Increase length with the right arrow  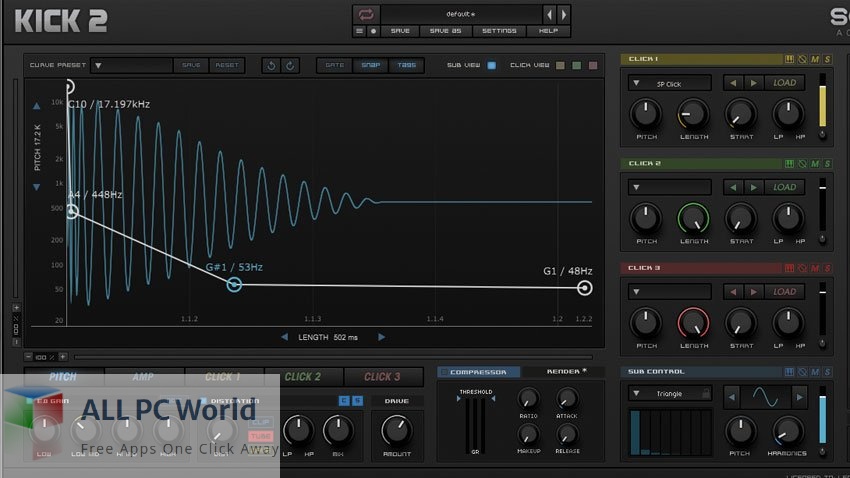point(382,337)
